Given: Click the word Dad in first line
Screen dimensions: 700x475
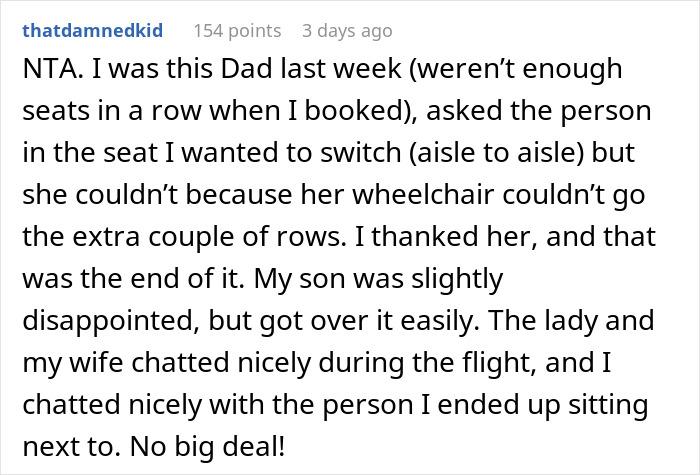Looking at the screenshot, I should tap(246, 69).
